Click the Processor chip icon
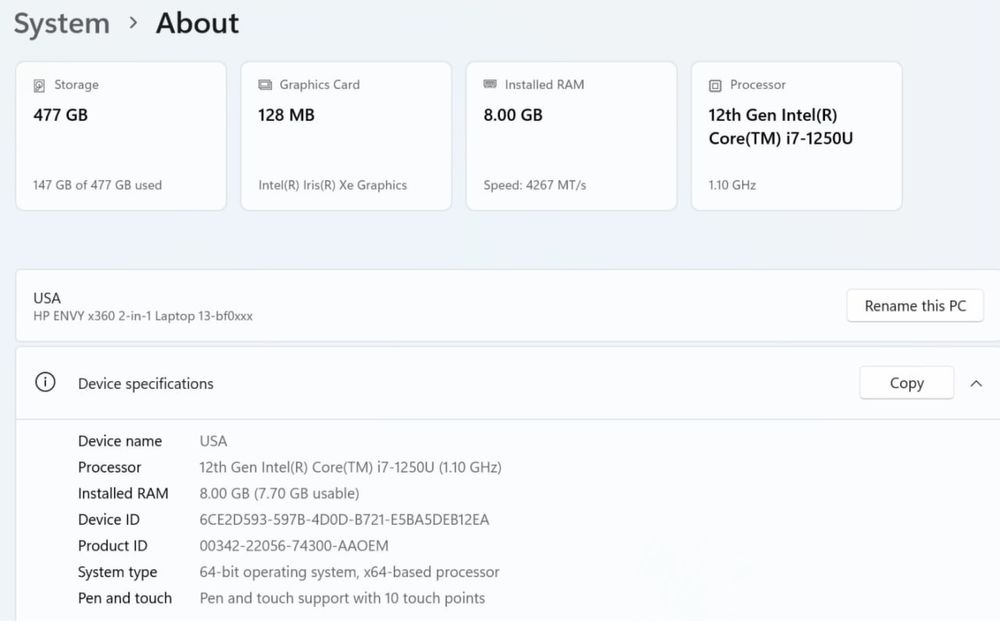The image size is (1000, 621). tap(715, 86)
